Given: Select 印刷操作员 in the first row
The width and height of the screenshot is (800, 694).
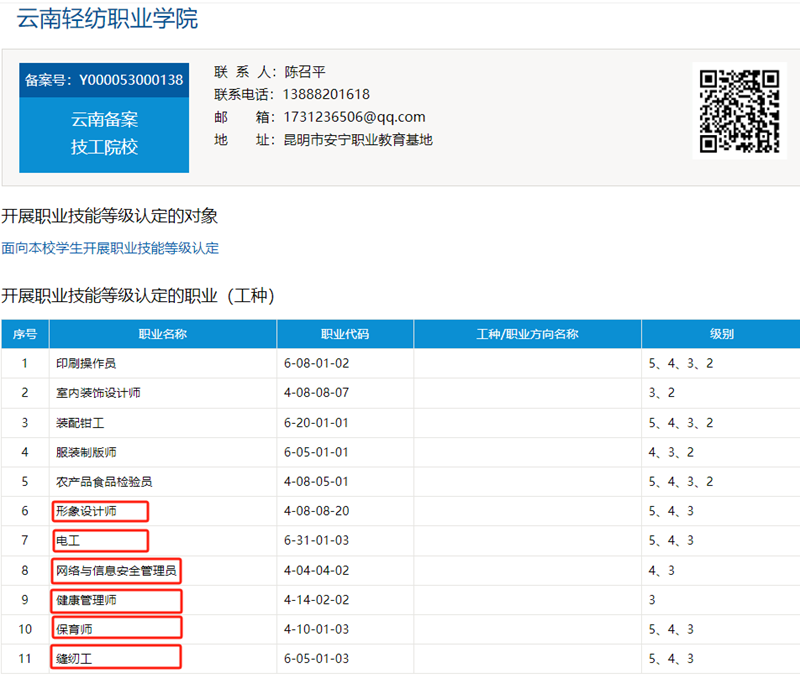Looking at the screenshot, I should (86, 363).
